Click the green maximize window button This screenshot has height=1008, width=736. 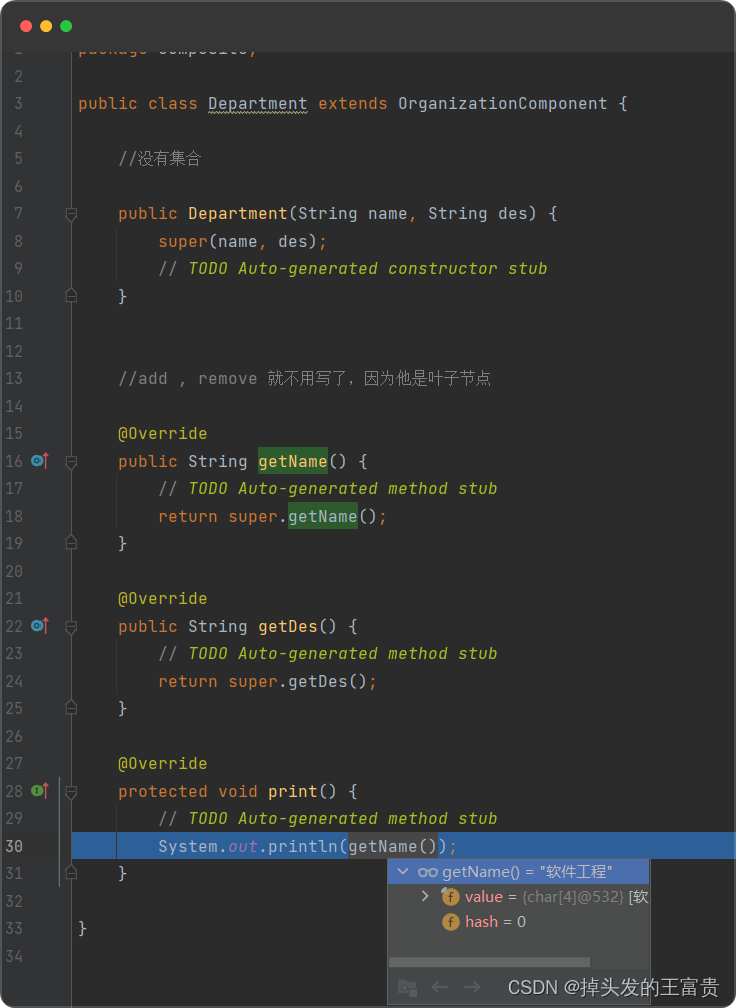(x=66, y=26)
